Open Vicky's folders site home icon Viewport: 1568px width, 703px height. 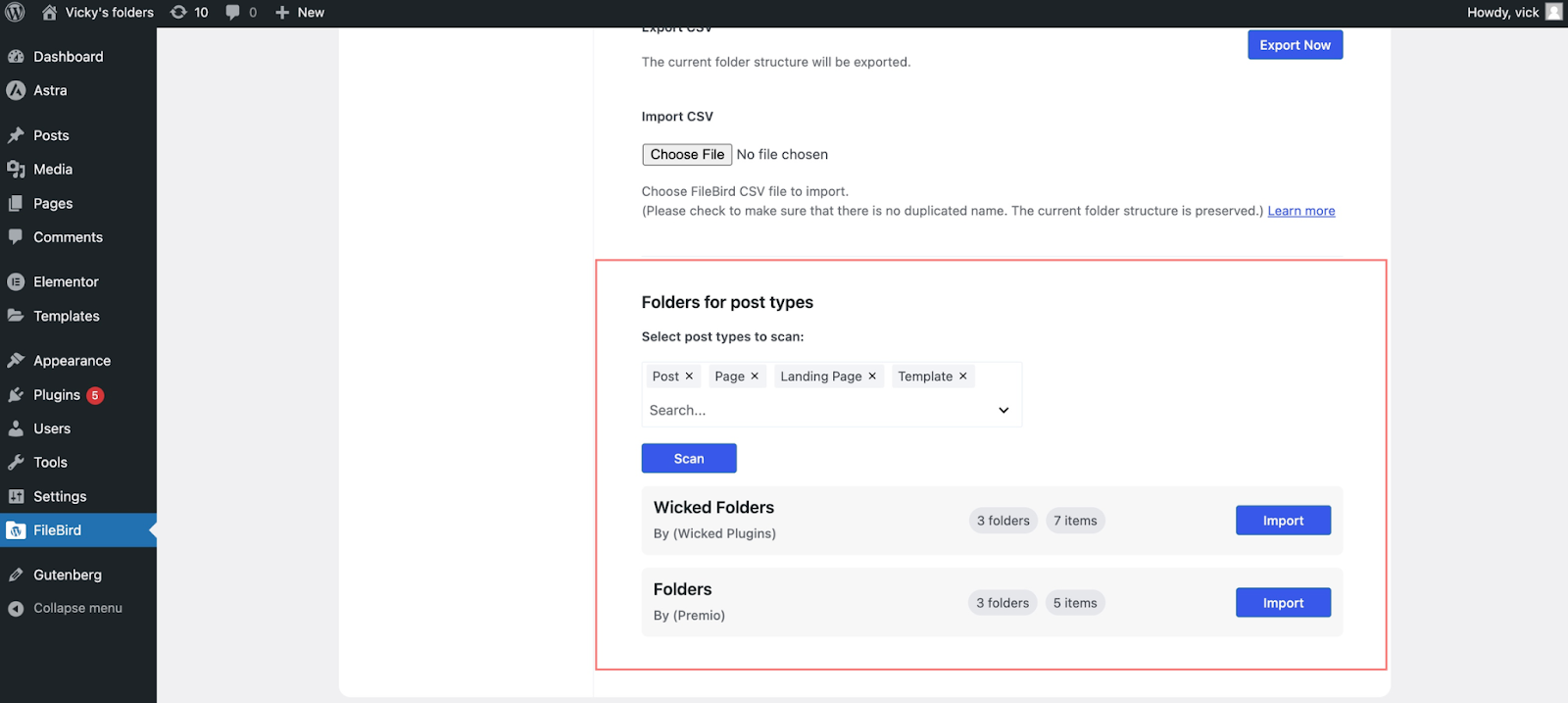click(49, 13)
